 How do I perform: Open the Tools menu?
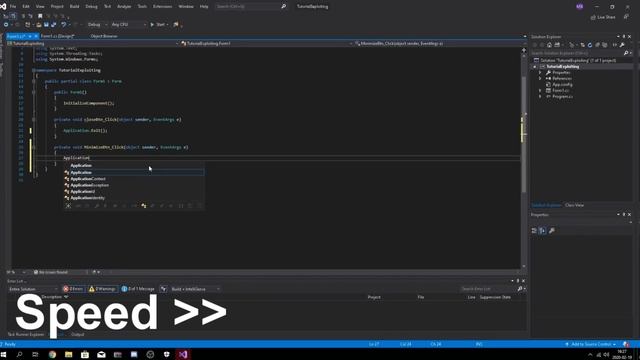[x=142, y=7]
